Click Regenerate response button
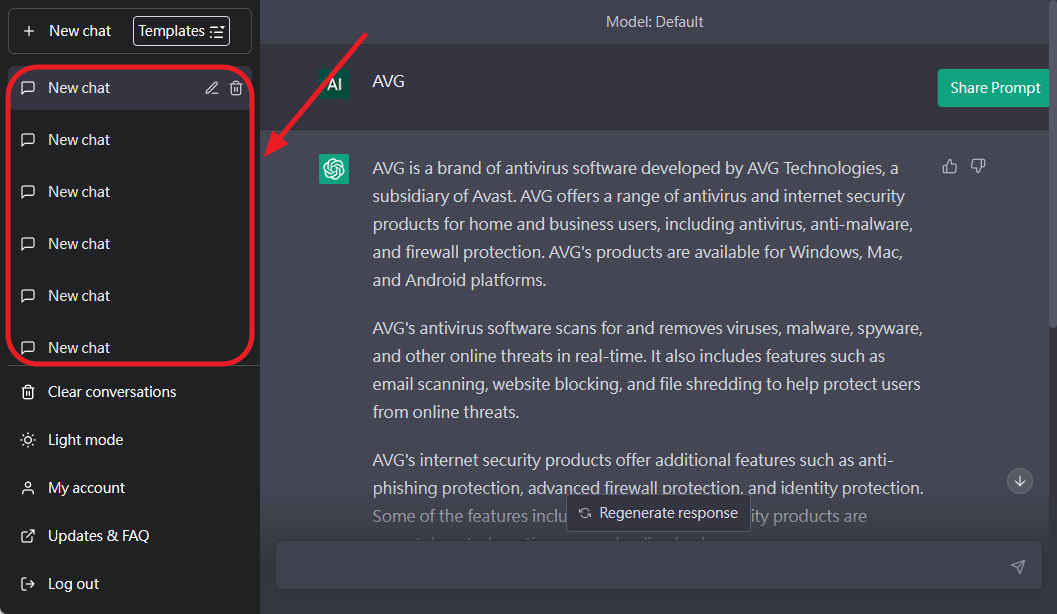The width and height of the screenshot is (1057, 614). coord(658,513)
